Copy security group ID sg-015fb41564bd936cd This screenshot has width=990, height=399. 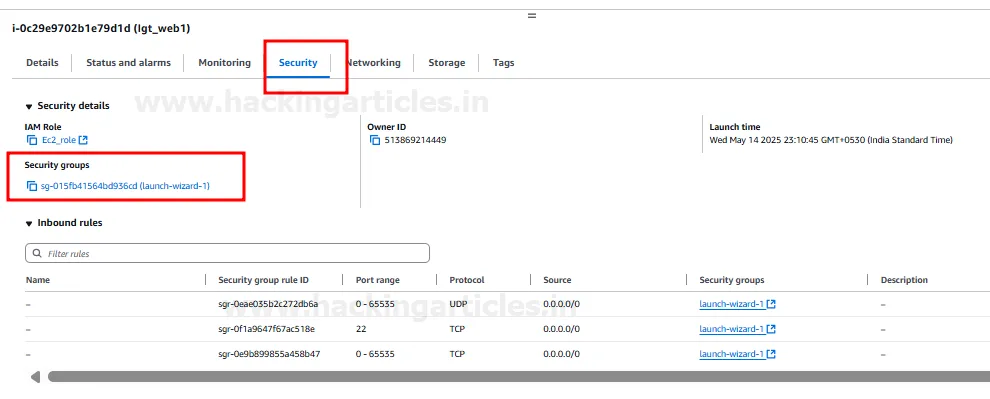click(x=32, y=186)
